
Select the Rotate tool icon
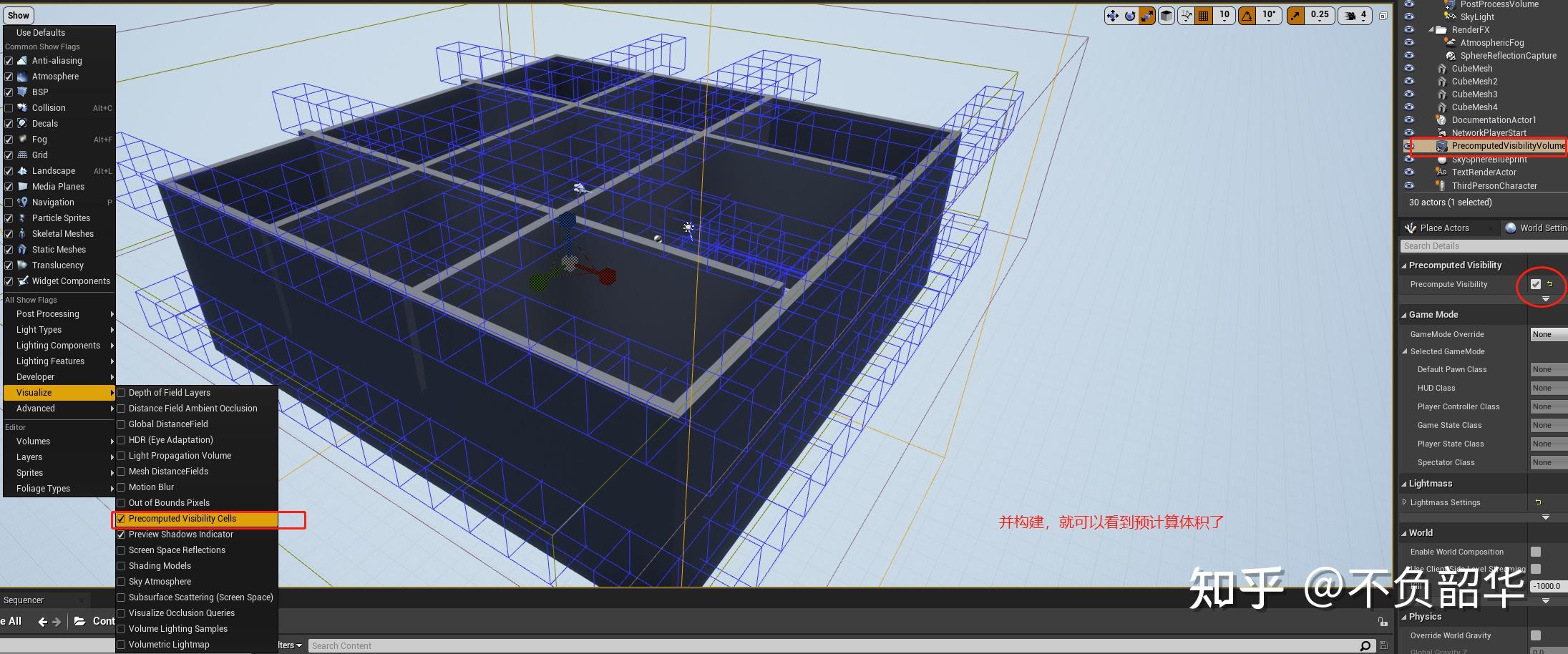[1130, 14]
